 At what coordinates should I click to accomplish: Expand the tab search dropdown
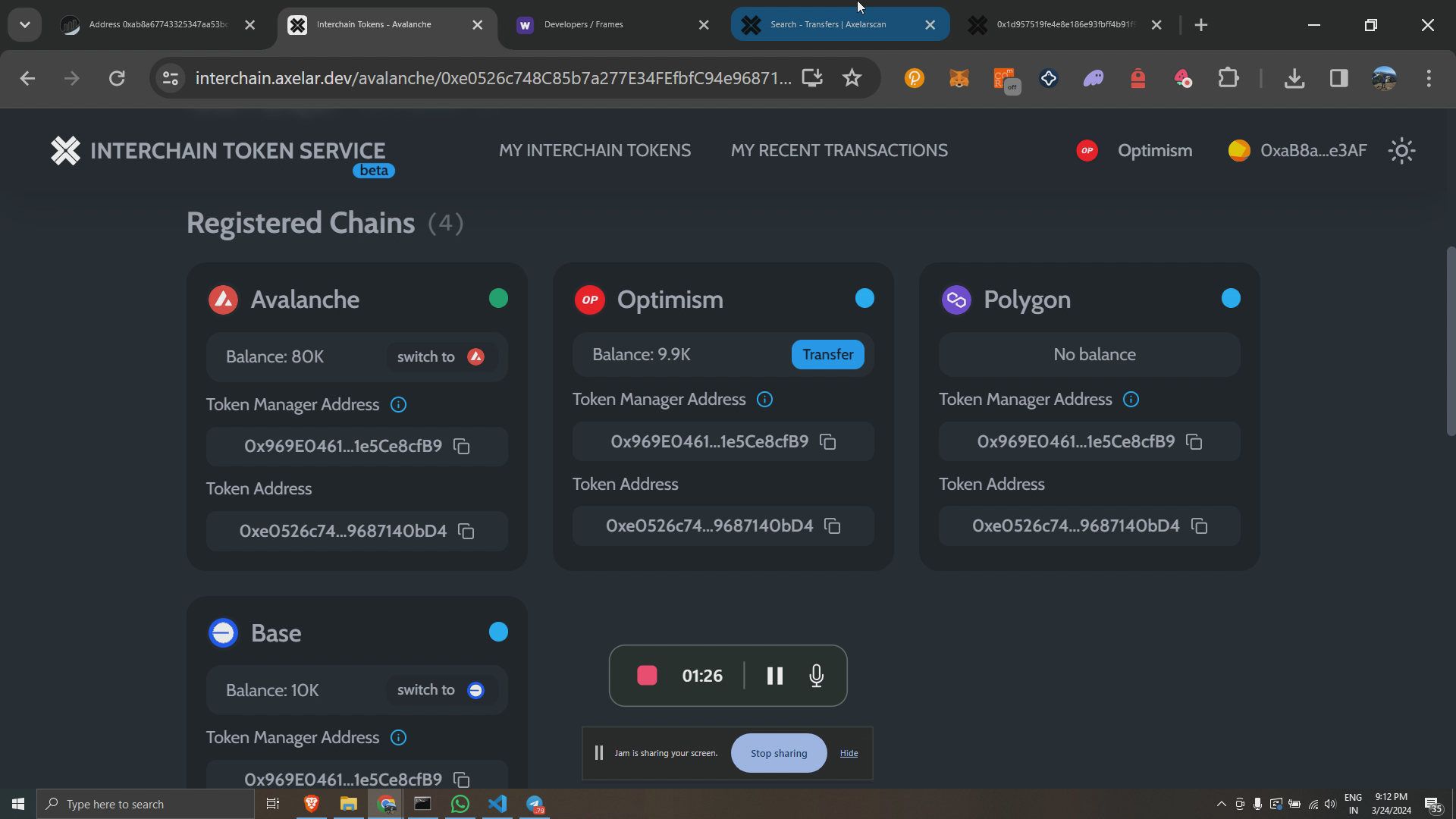24,25
